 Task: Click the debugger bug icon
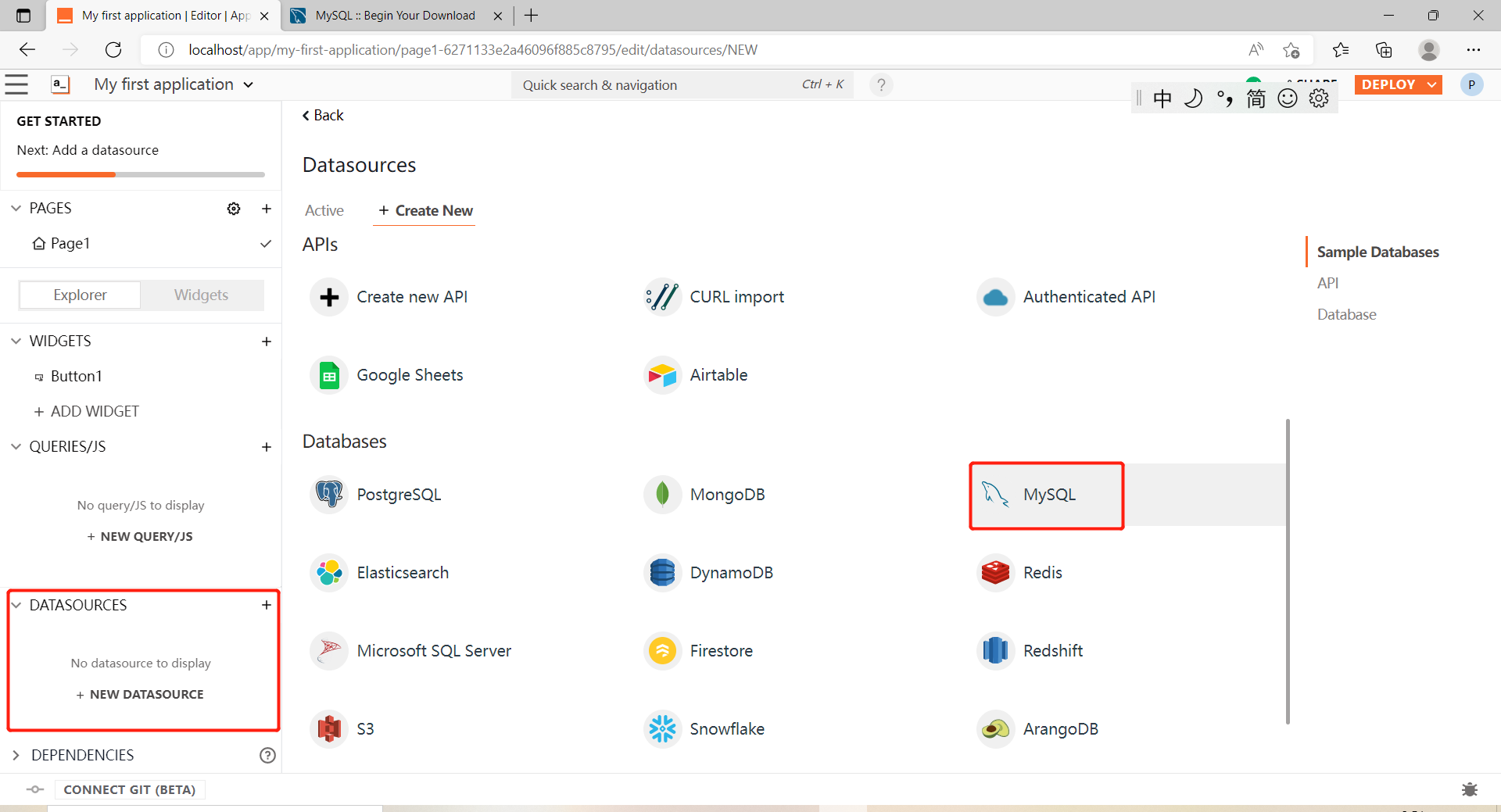1469,789
